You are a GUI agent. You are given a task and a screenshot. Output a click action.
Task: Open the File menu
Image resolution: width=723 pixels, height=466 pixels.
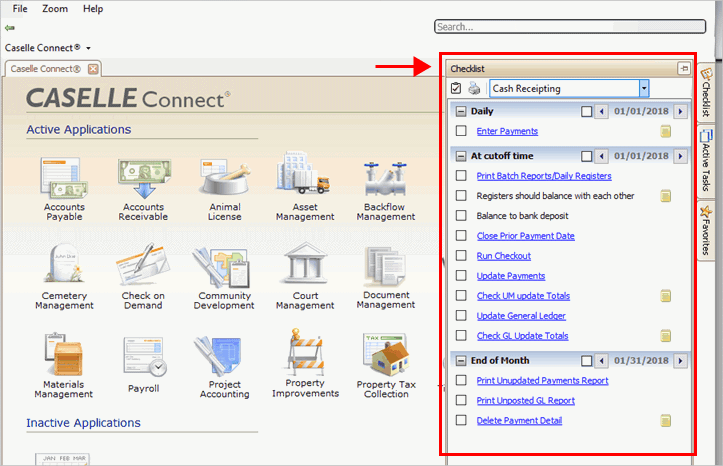tap(20, 9)
